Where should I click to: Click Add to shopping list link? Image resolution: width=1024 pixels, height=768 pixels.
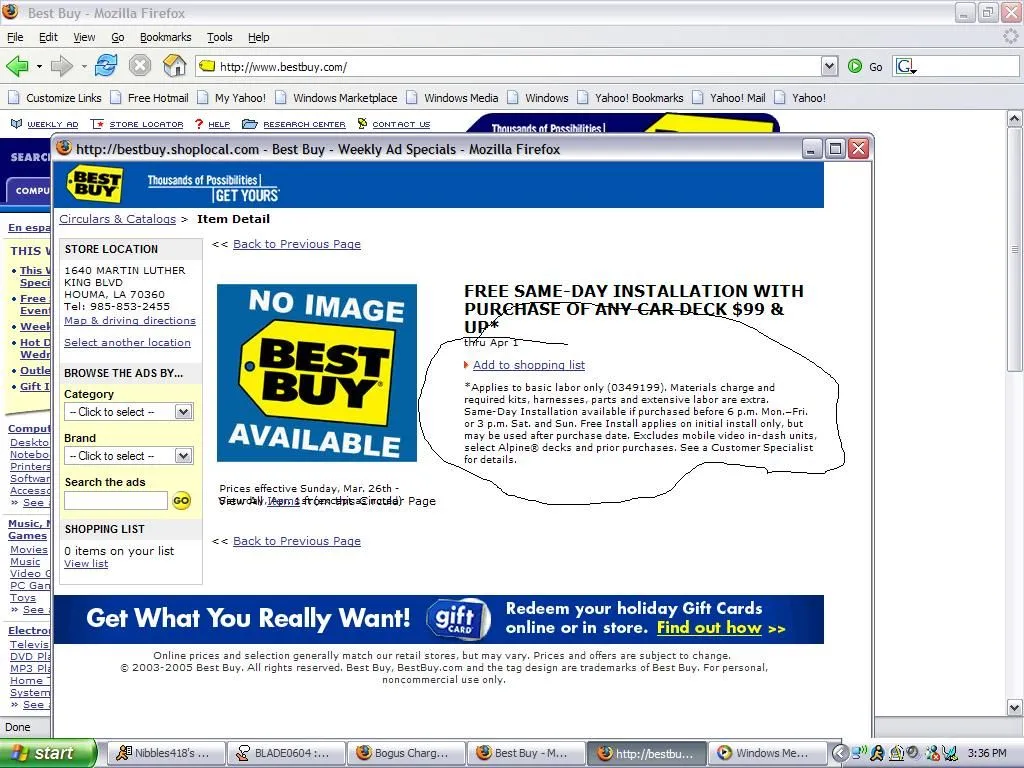(x=529, y=365)
